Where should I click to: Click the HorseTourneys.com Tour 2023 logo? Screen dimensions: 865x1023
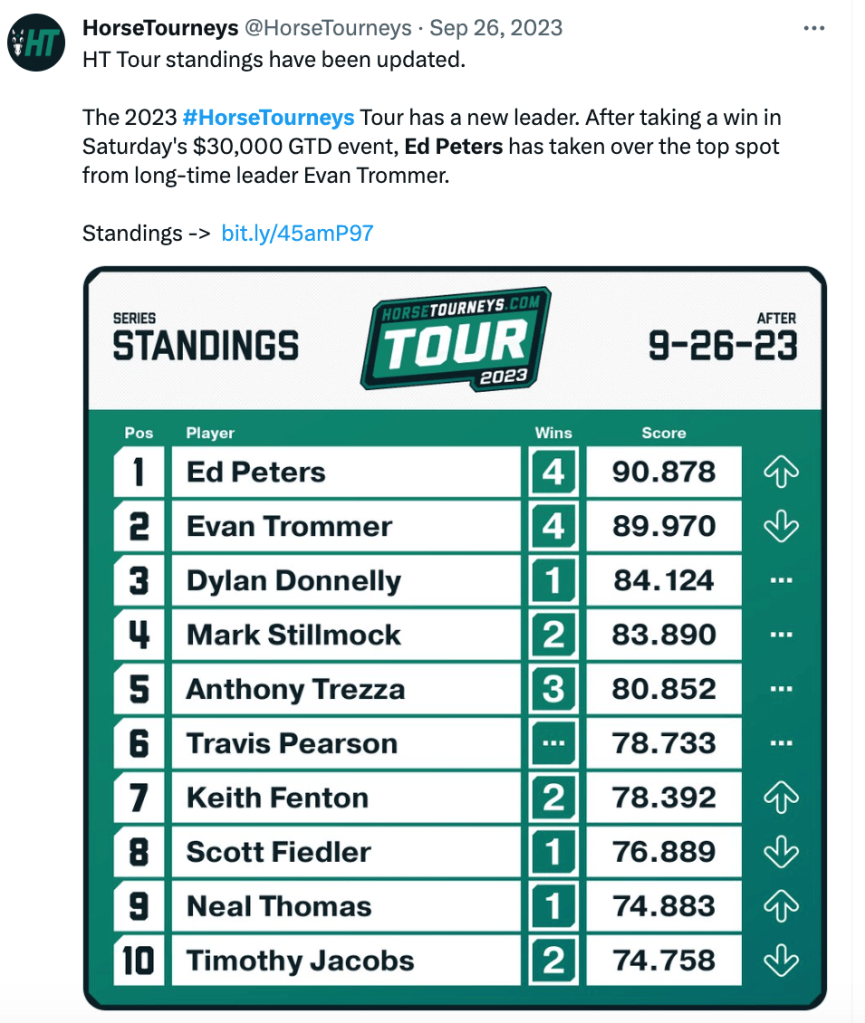tap(455, 340)
